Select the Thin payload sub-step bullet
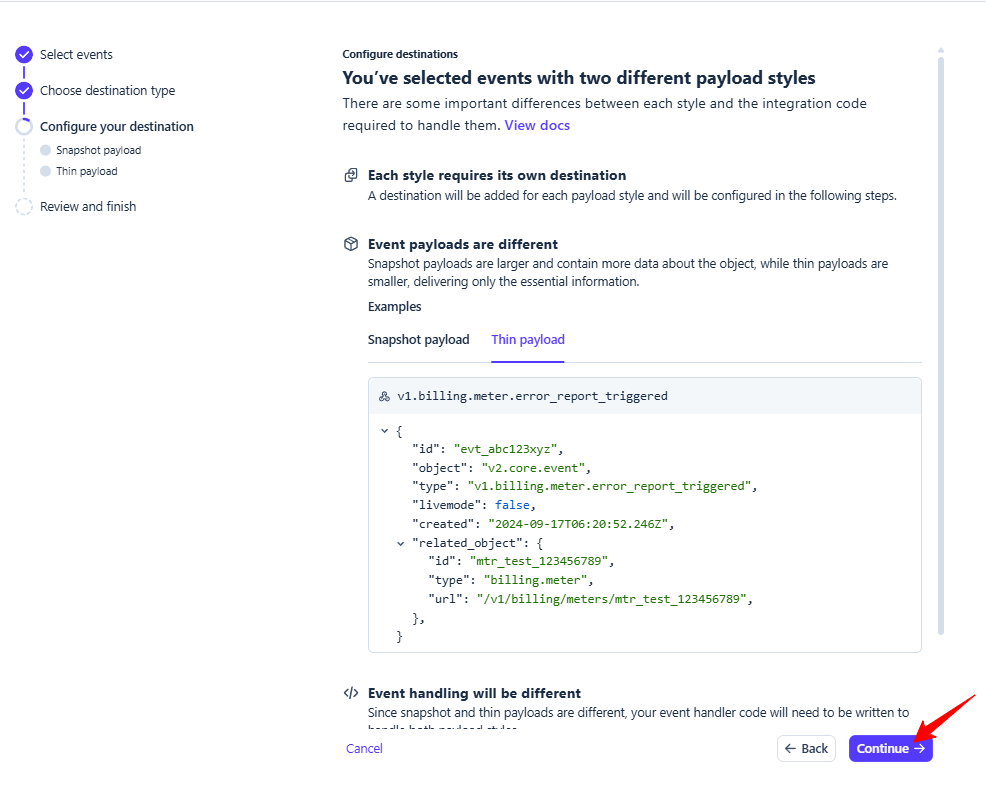The image size is (986, 787). [45, 171]
